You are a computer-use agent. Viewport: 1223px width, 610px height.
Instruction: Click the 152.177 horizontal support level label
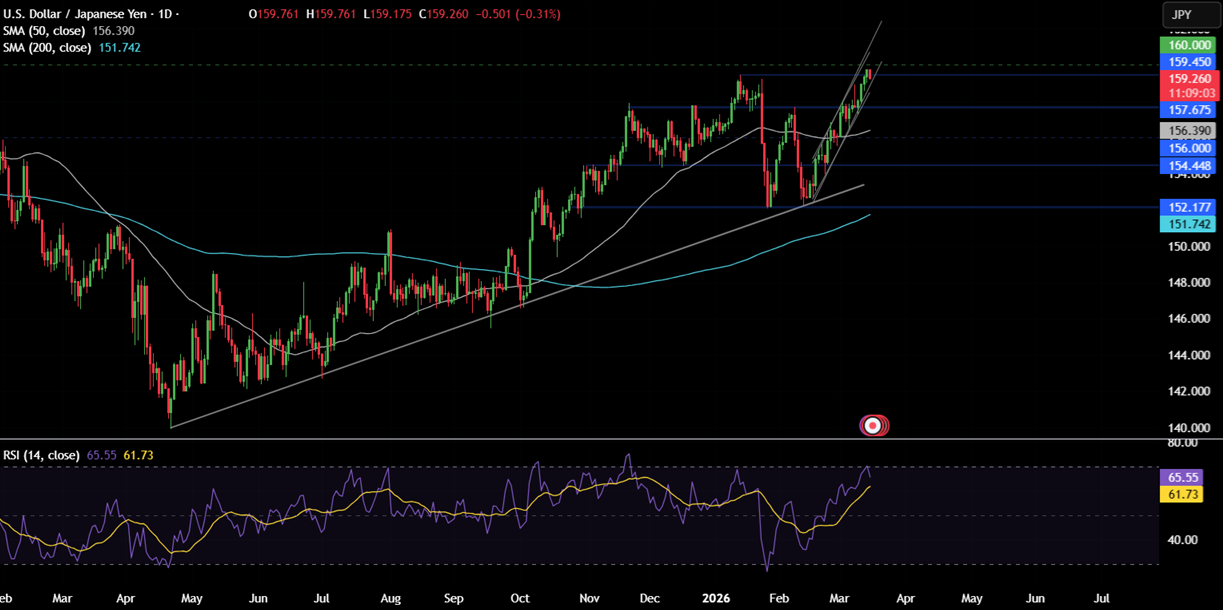pyautogui.click(x=1188, y=207)
